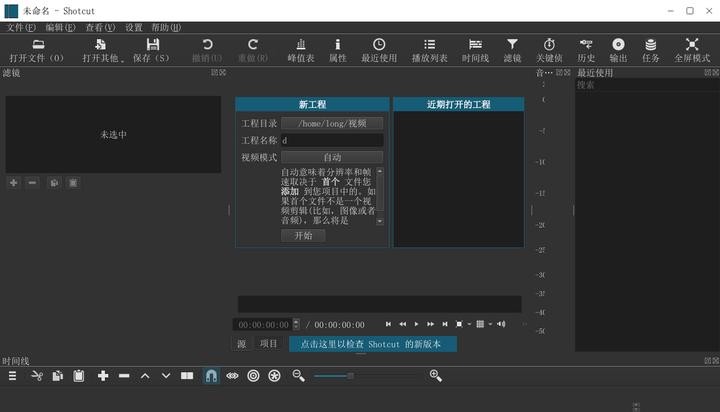The image size is (720, 412).
Task: Toggle scrub while dragging eye icon
Action: click(232, 375)
